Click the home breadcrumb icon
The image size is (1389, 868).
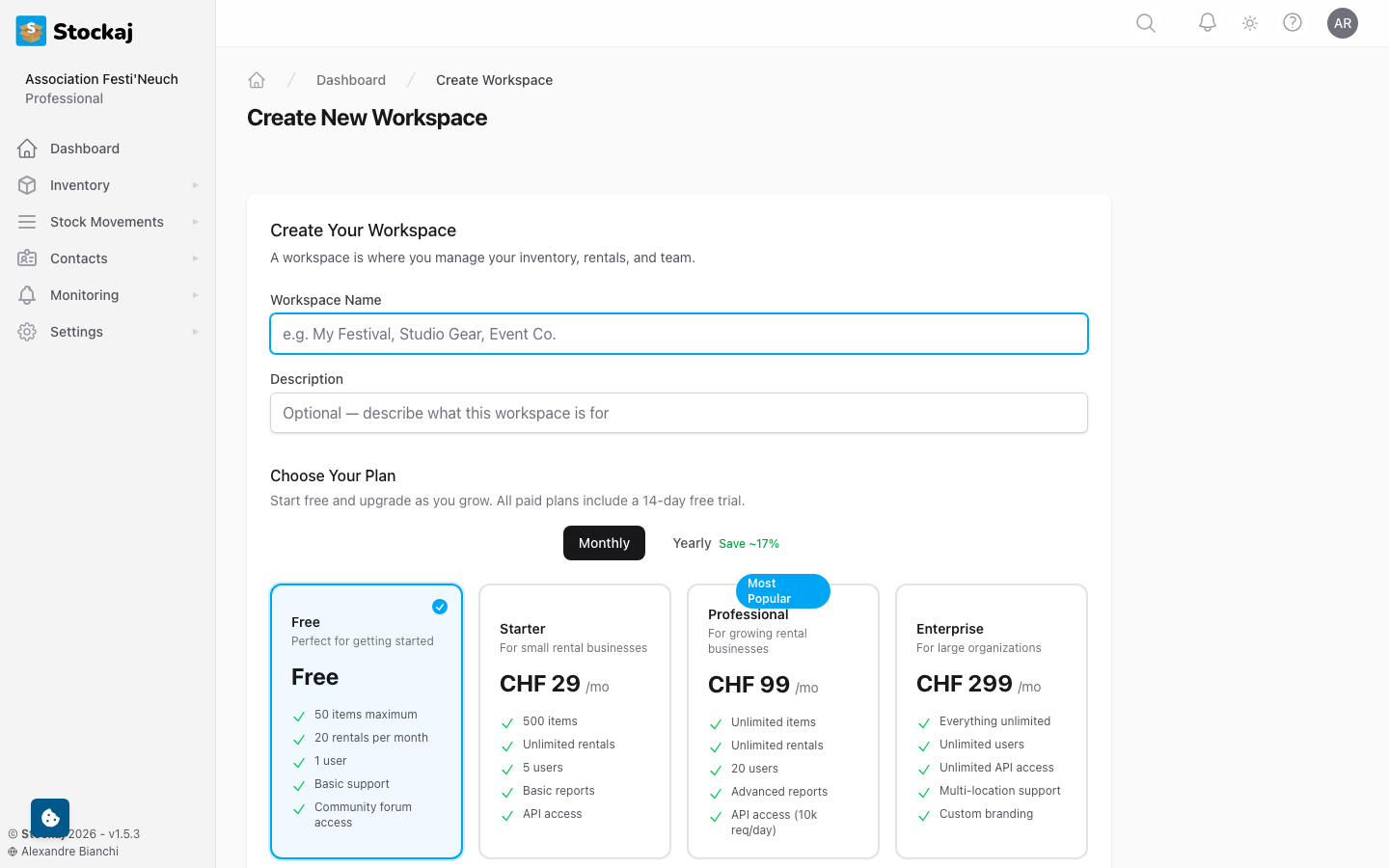point(257,80)
